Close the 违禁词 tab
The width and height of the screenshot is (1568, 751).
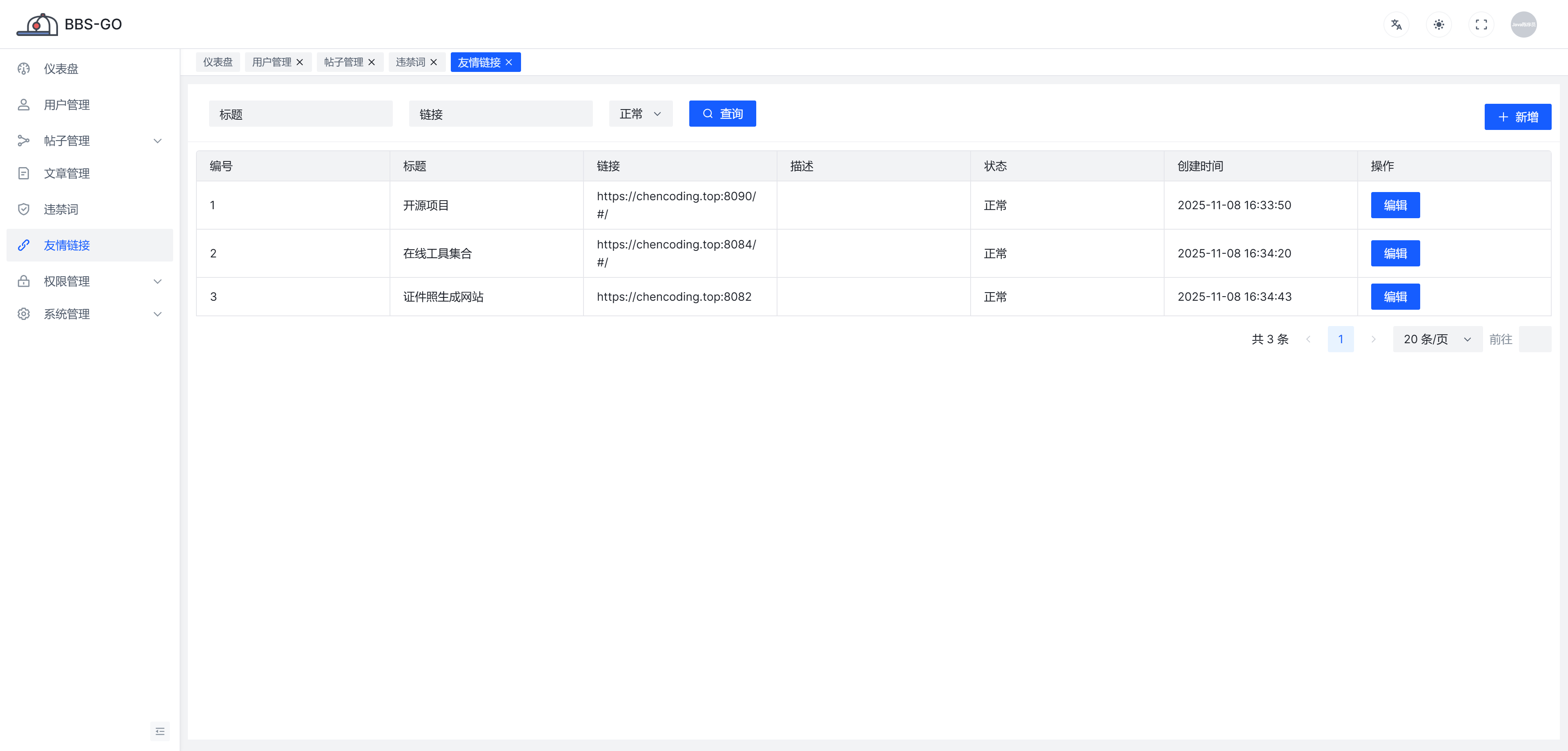[x=433, y=62]
